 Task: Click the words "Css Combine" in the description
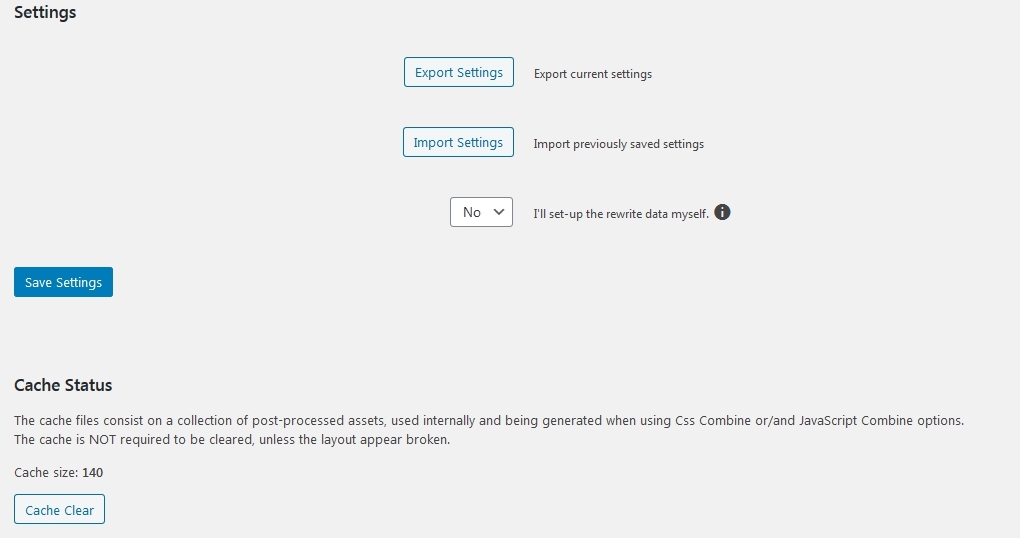pos(713,421)
